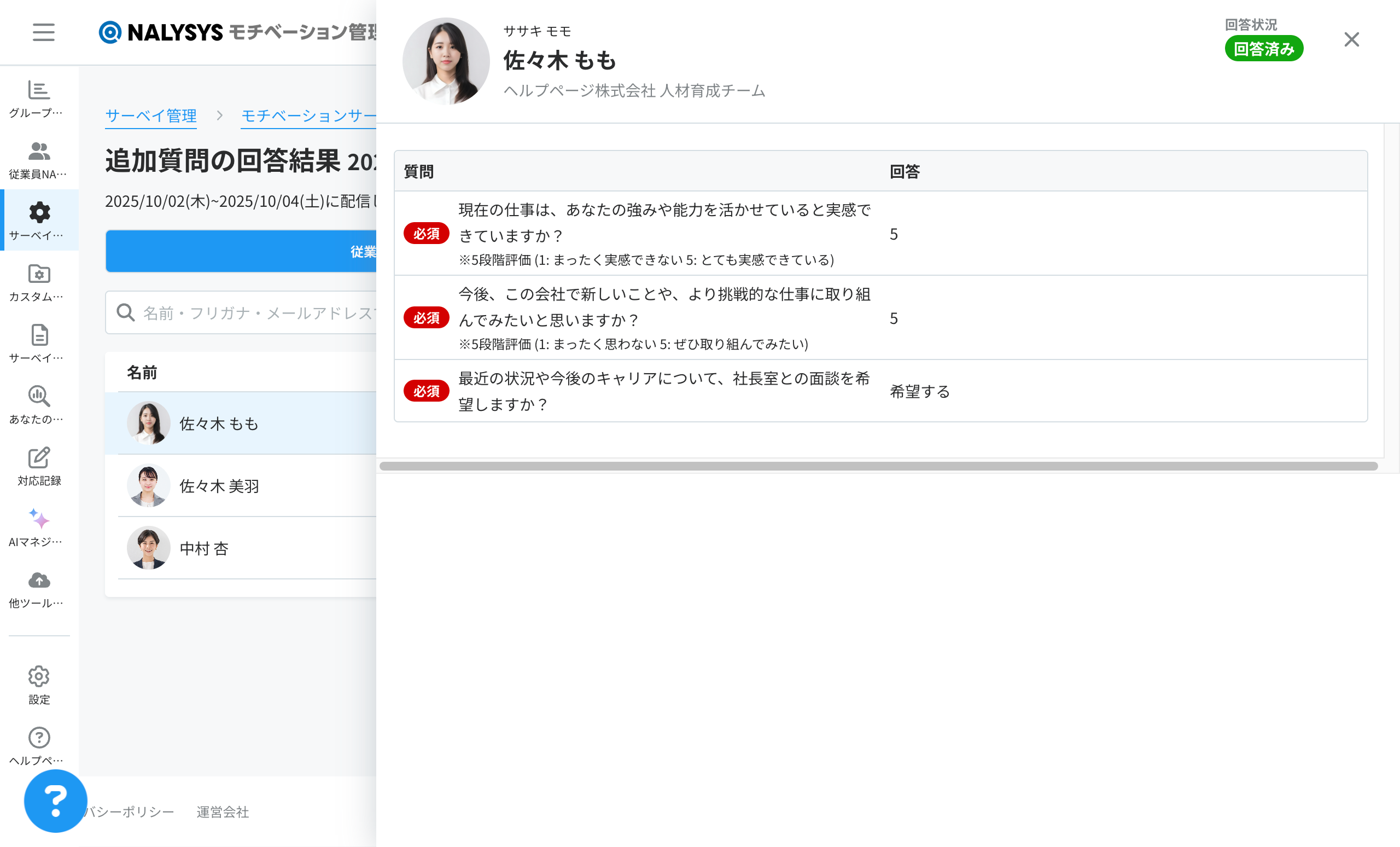The width and height of the screenshot is (1400, 847).
Task: Open the survey document sidebar icon
Action: 39,335
